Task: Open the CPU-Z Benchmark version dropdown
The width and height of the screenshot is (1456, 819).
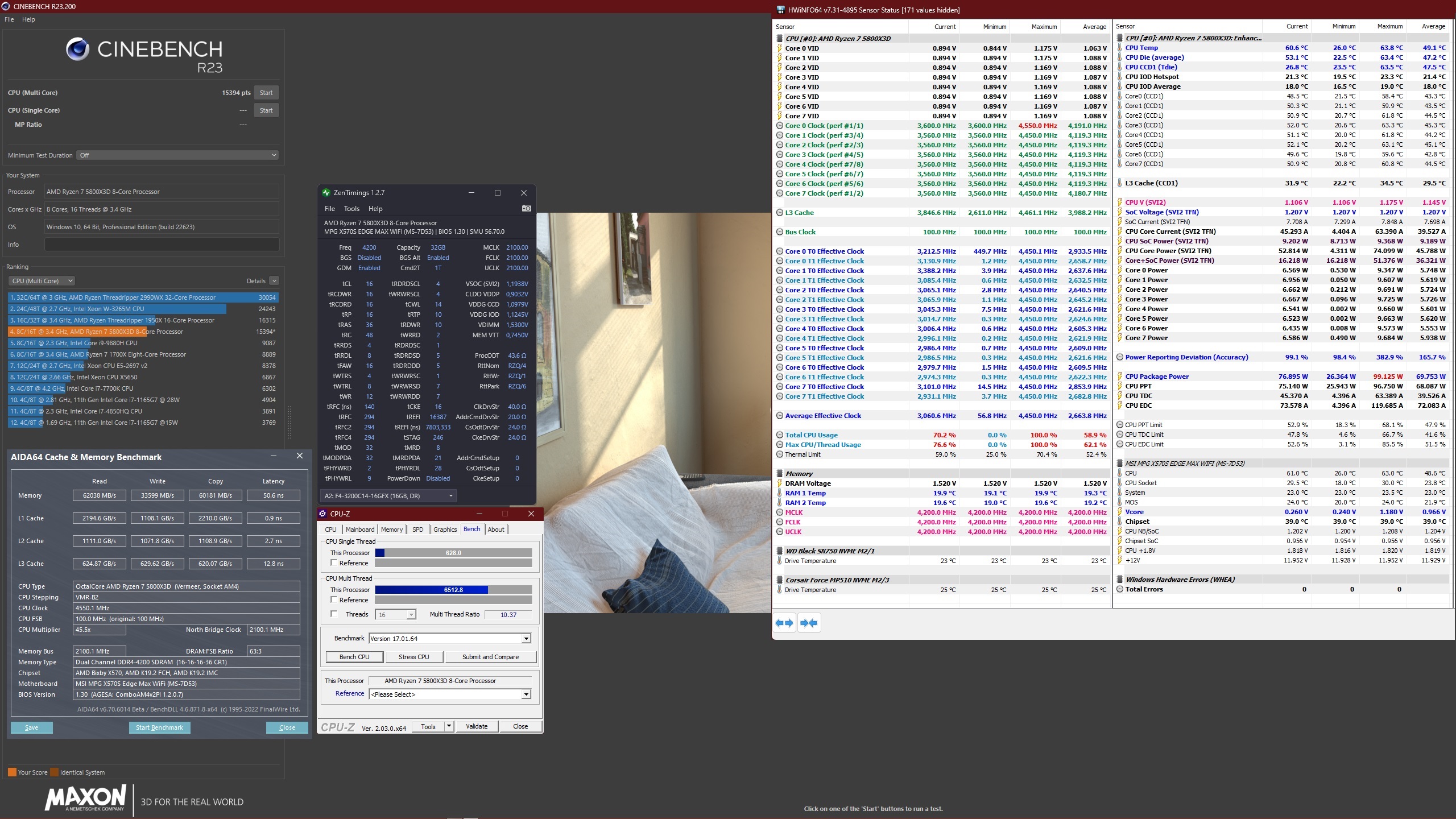Action: (x=526, y=639)
